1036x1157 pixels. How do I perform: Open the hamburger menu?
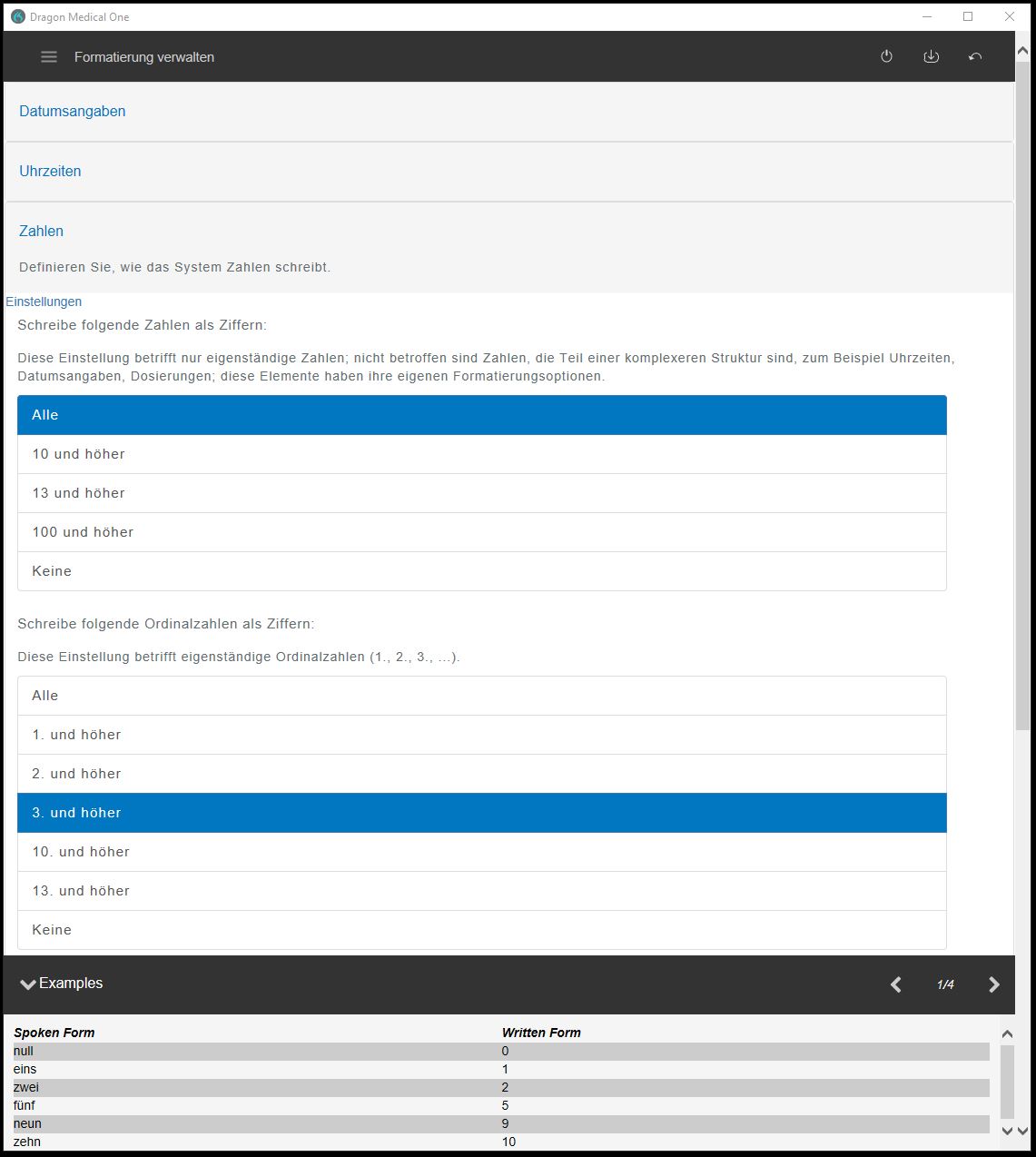coord(49,56)
